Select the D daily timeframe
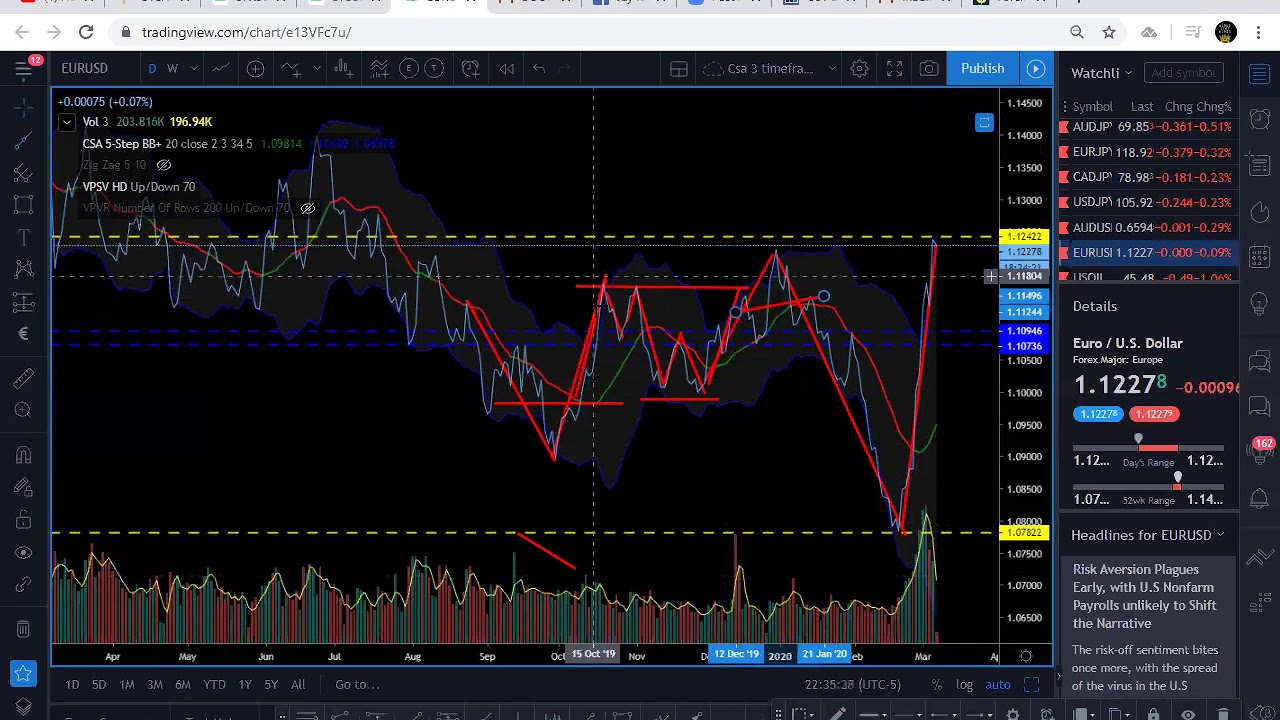The image size is (1280, 720). tap(152, 68)
